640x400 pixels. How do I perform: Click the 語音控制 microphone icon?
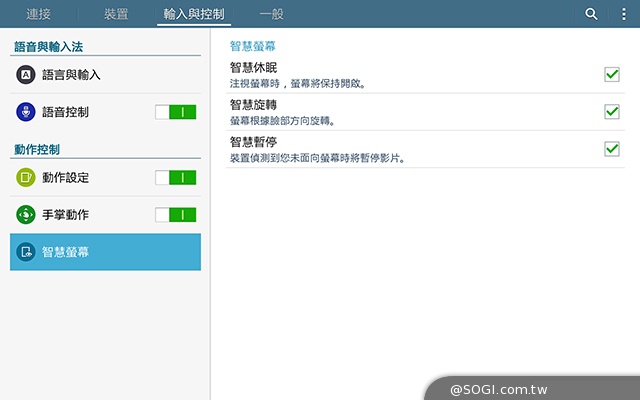pyautogui.click(x=26, y=112)
